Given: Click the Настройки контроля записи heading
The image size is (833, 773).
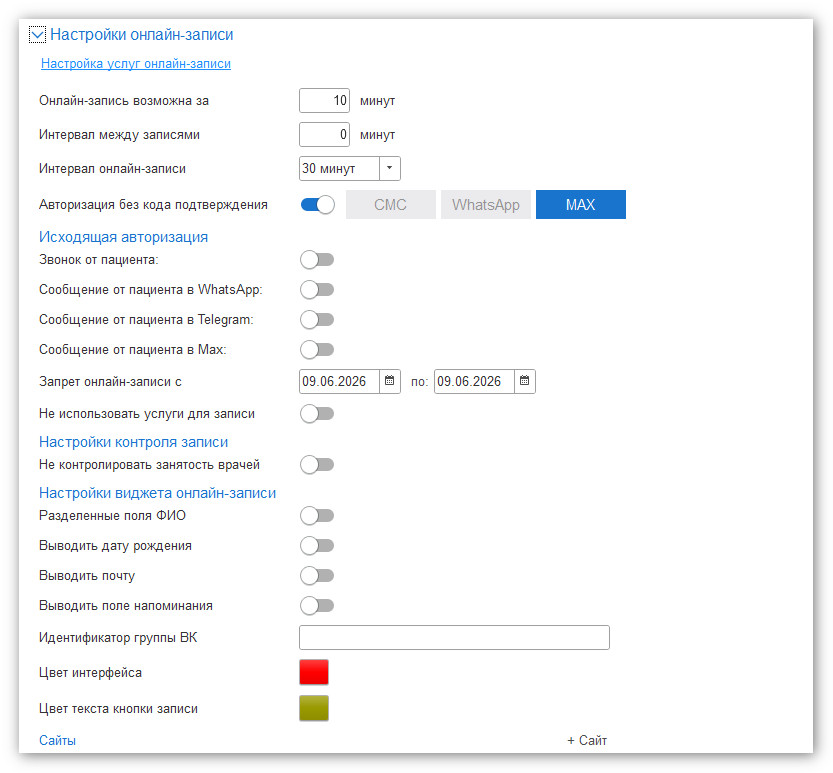Looking at the screenshot, I should (133, 442).
